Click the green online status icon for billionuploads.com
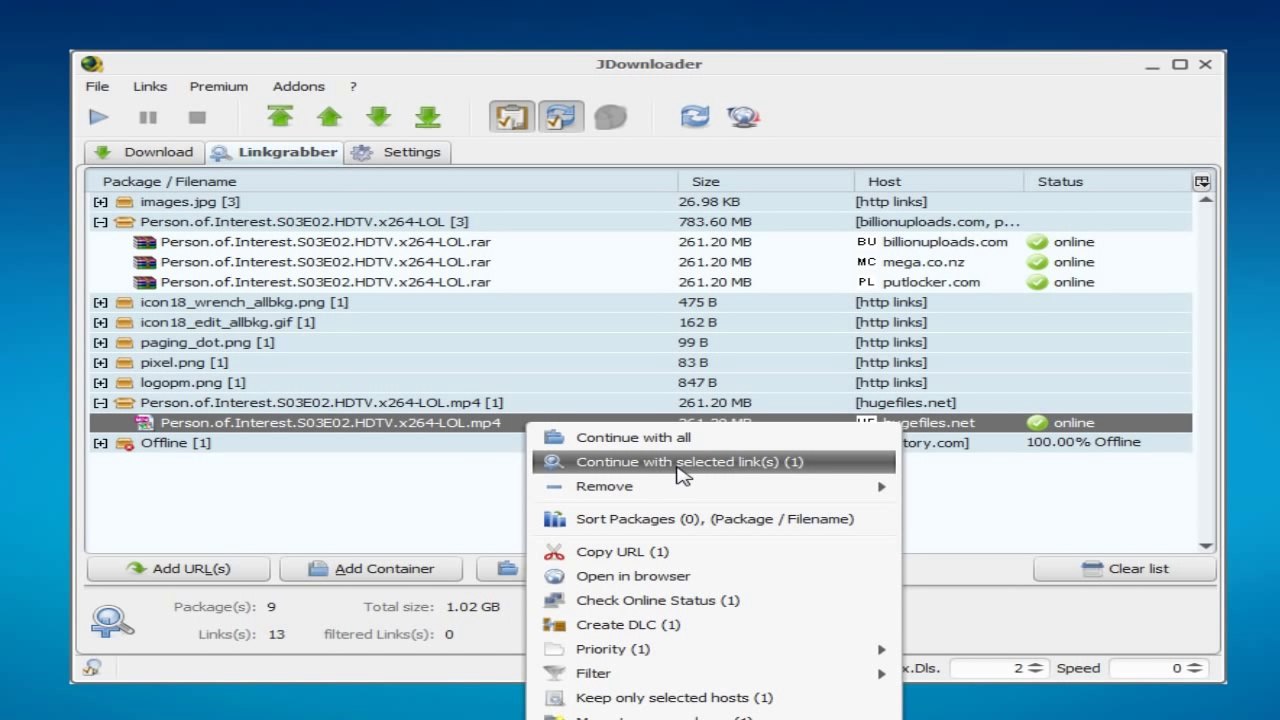This screenshot has height=720, width=1280. click(1037, 242)
